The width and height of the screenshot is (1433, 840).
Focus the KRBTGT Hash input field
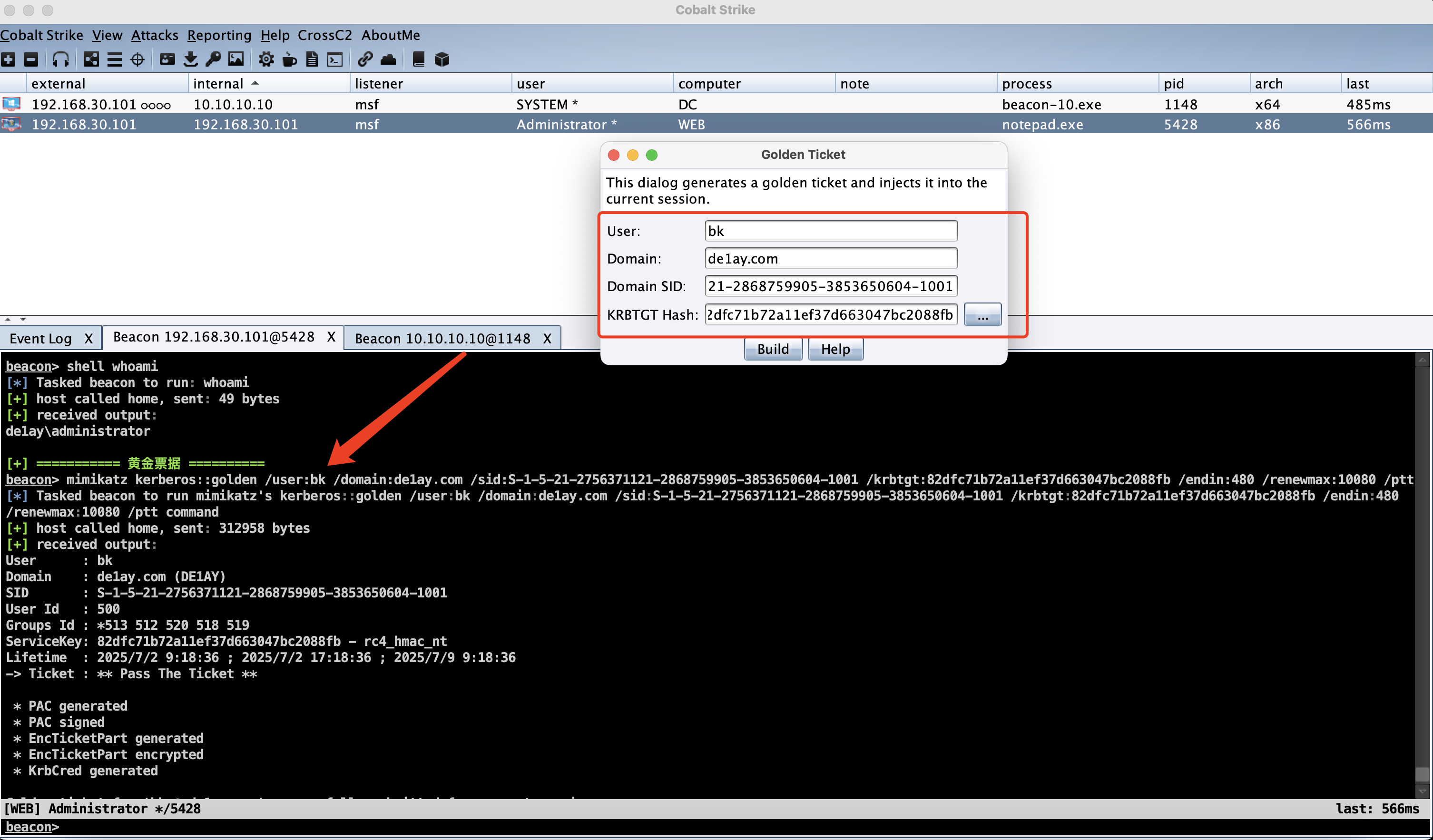(831, 314)
